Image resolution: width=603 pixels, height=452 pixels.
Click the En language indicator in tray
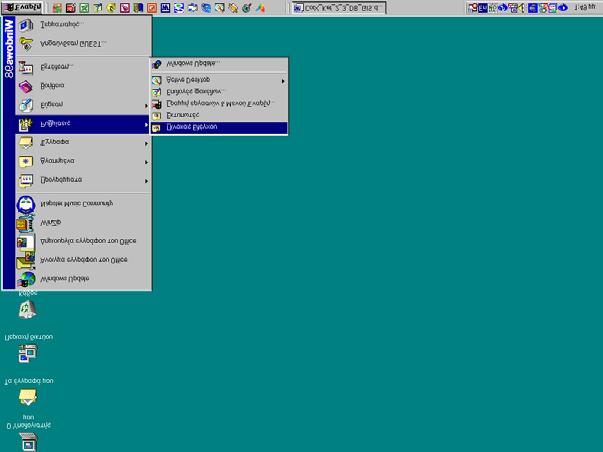(483, 8)
